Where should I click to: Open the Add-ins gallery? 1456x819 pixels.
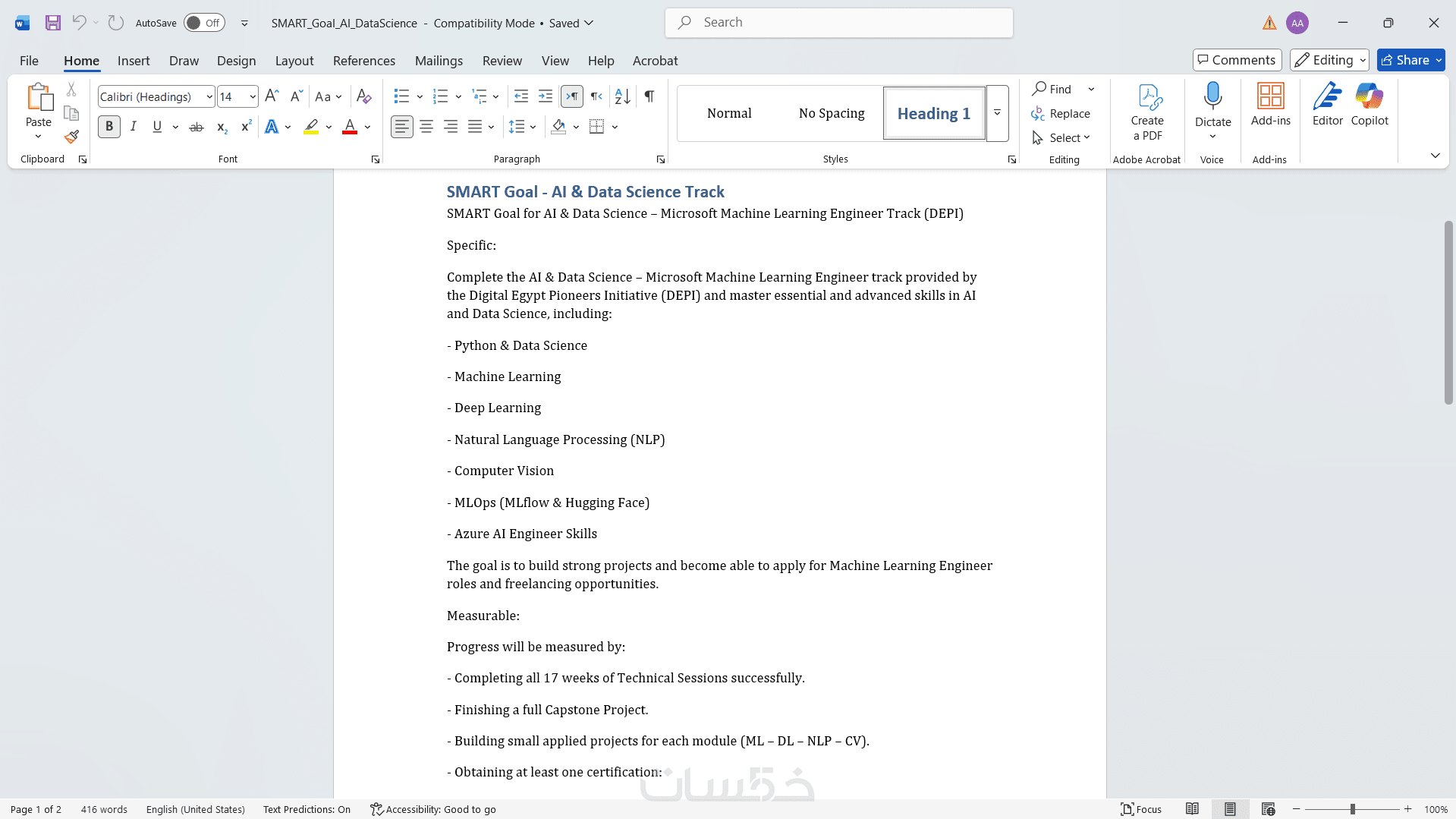[x=1271, y=105]
